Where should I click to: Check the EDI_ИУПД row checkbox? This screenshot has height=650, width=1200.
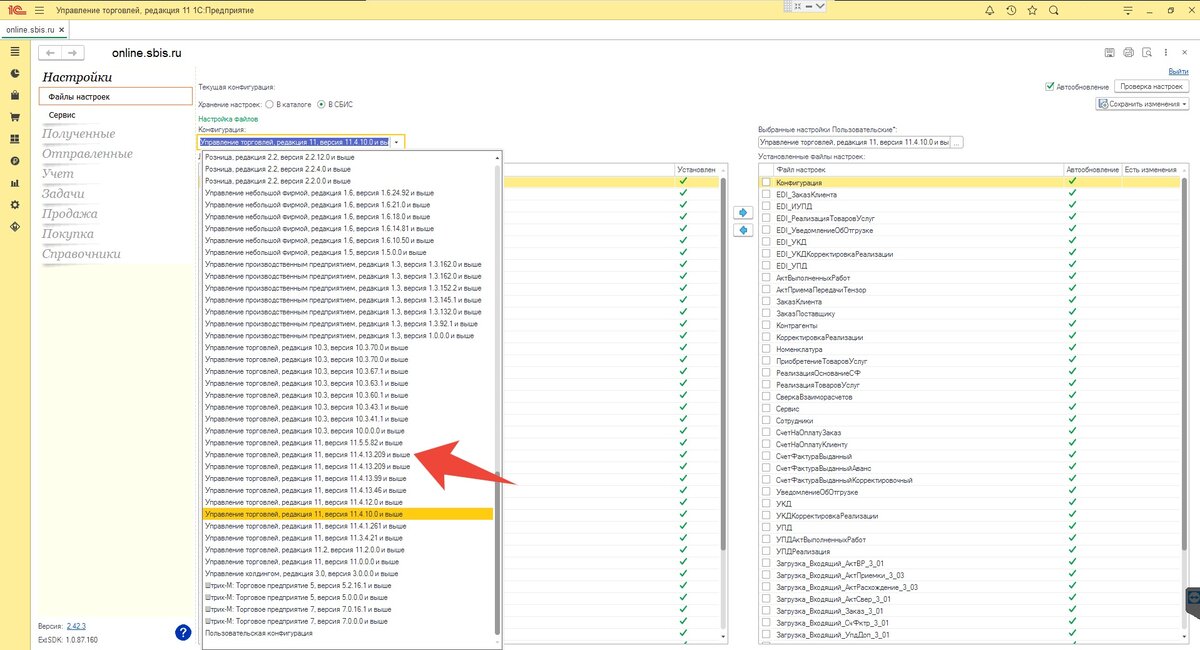click(767, 205)
